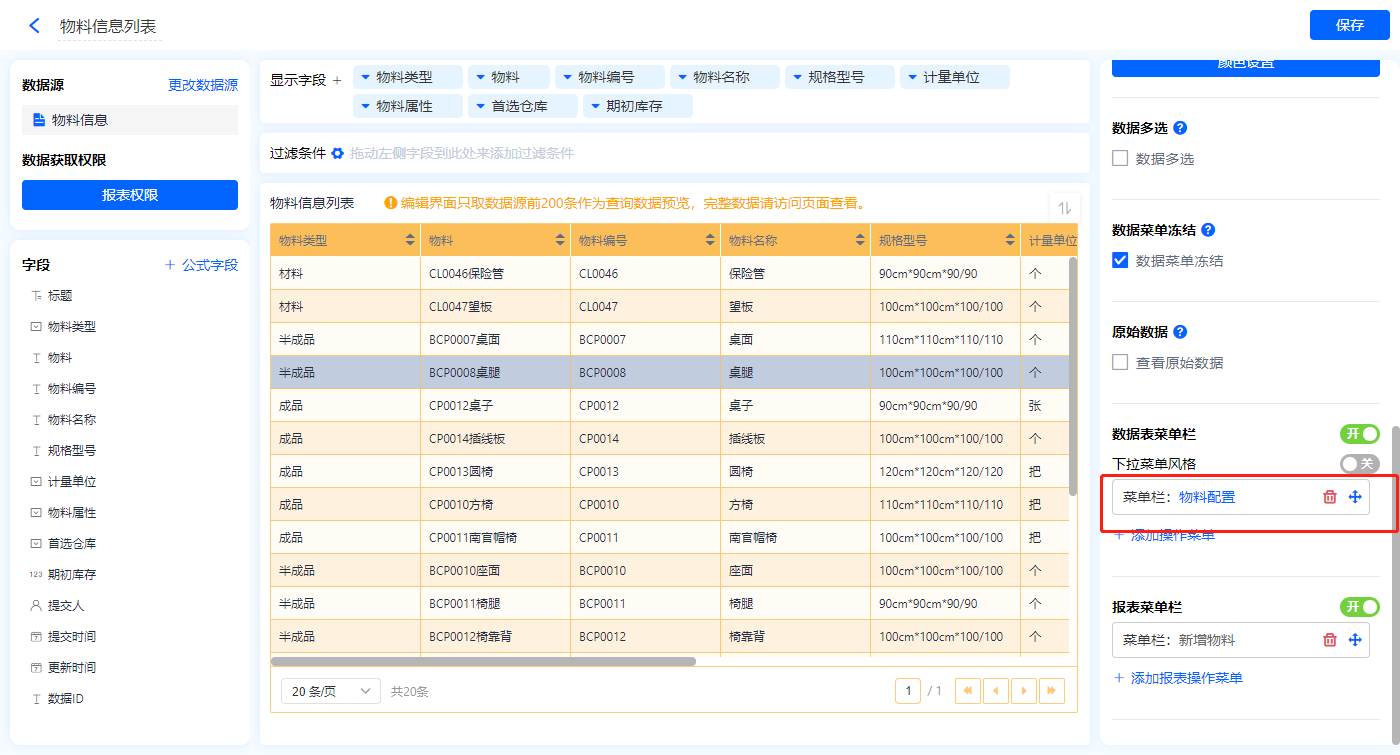1400x755 pixels.
Task: Delete the 物料配置 menu item
Action: click(1329, 497)
